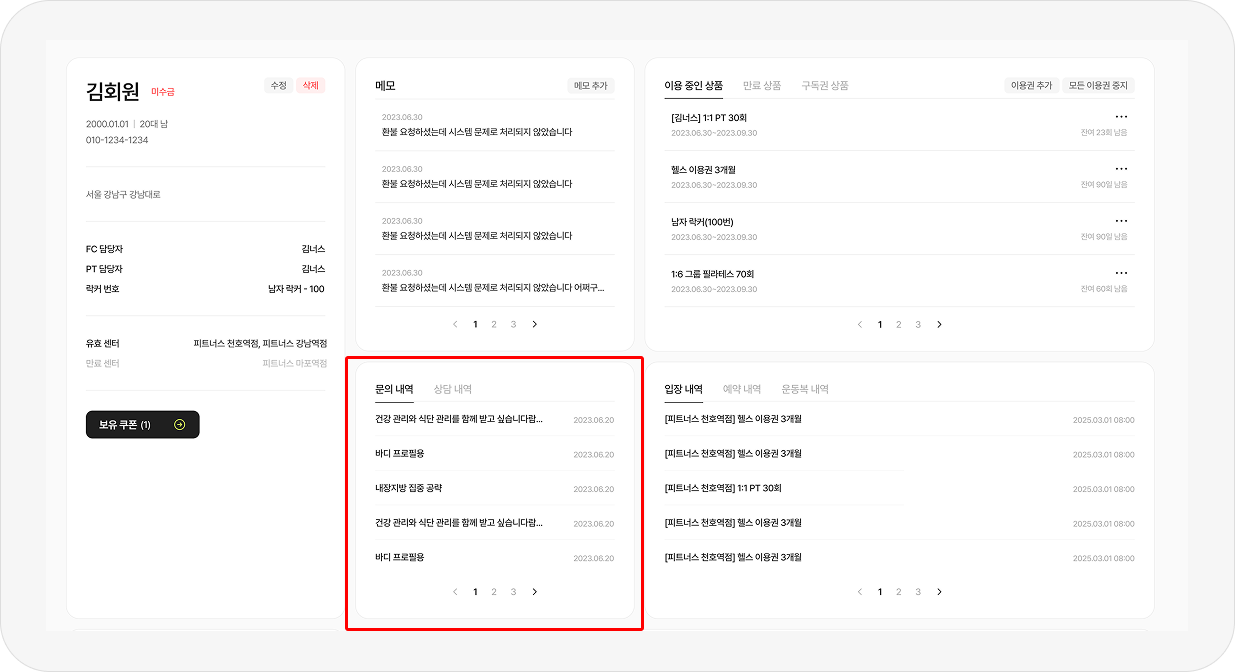The height and width of the screenshot is (672, 1235).
Task: Select 이용 중인 상품 tab
Action: [693, 86]
